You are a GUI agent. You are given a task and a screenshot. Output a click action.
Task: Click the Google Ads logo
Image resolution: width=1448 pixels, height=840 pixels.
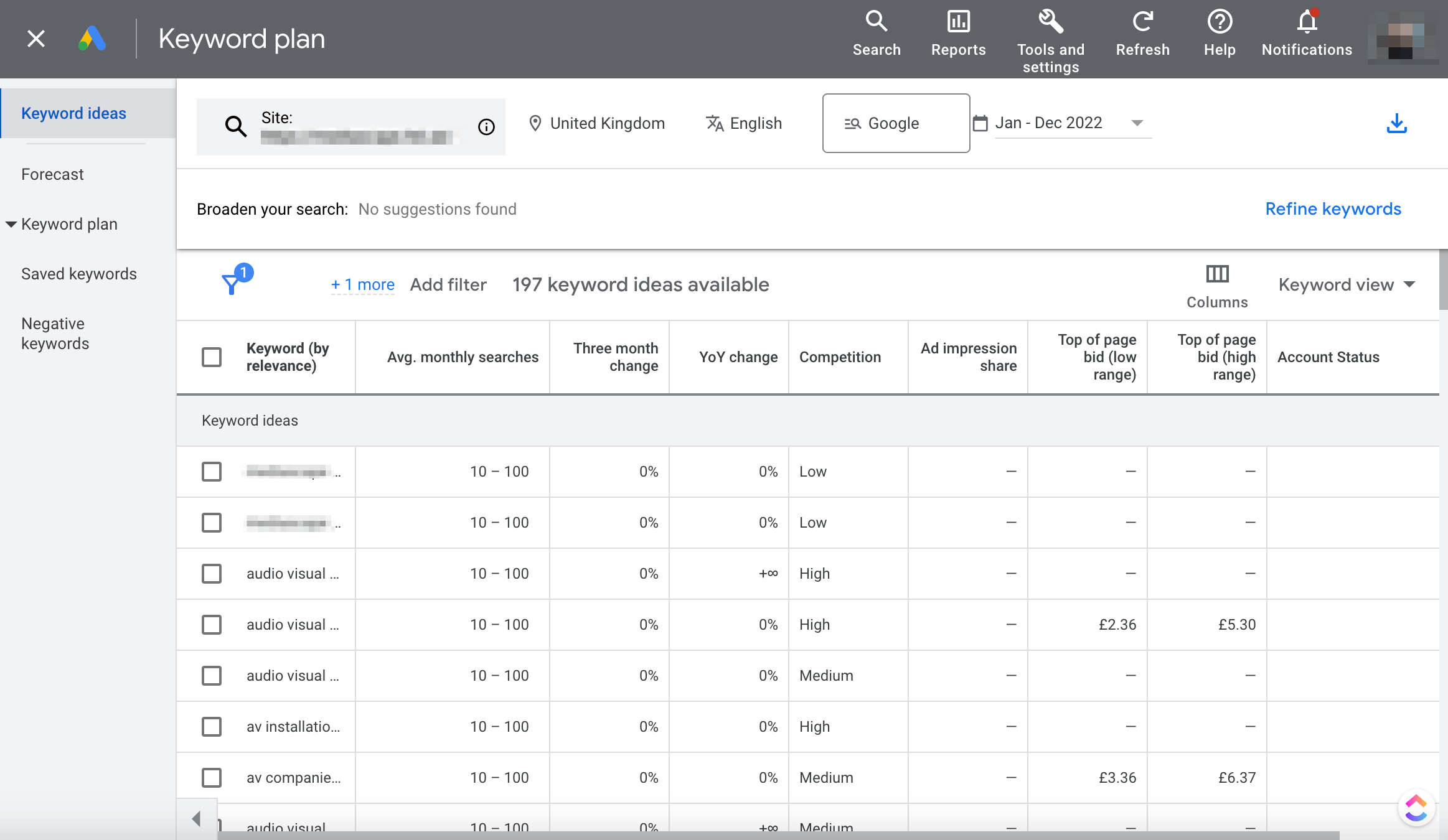tap(92, 39)
